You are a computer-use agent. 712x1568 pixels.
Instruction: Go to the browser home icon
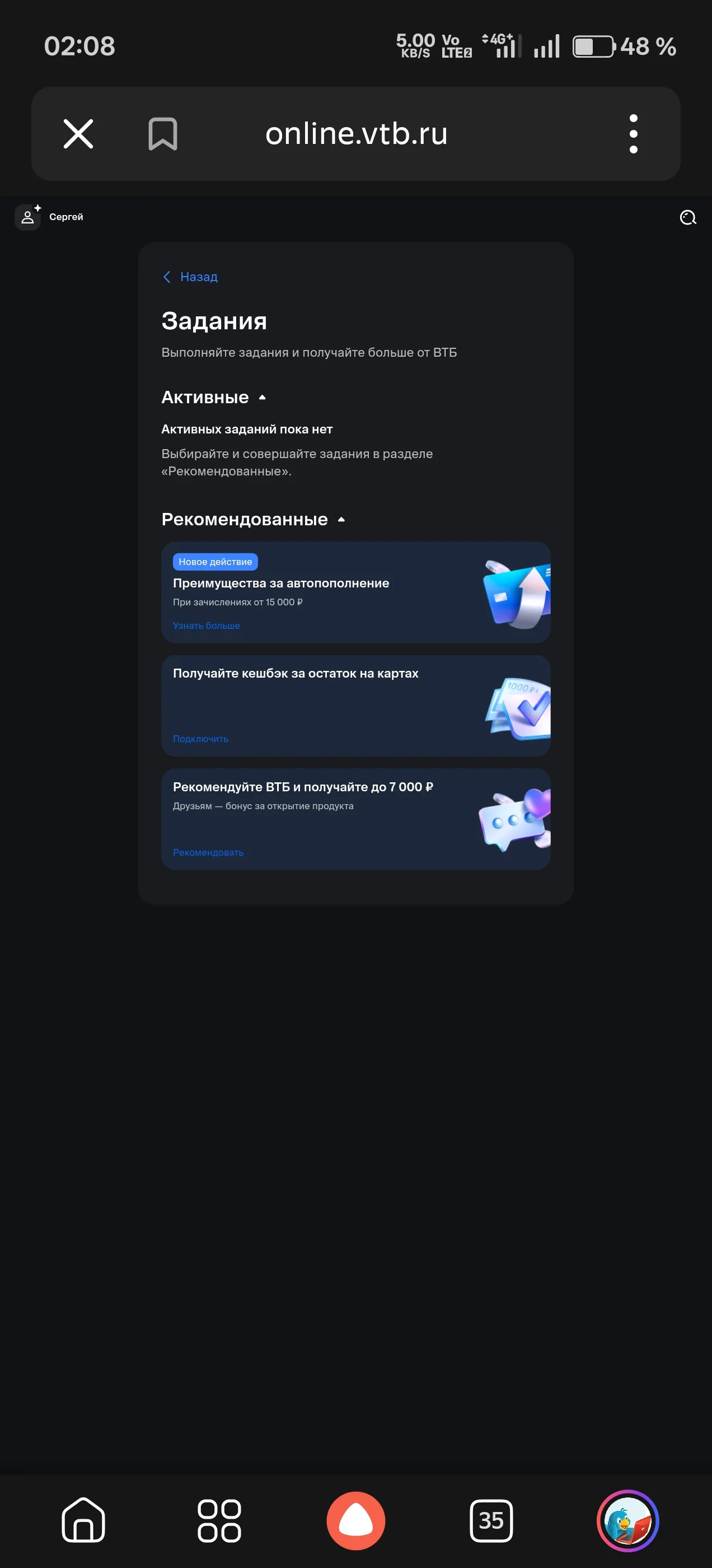[83, 1520]
